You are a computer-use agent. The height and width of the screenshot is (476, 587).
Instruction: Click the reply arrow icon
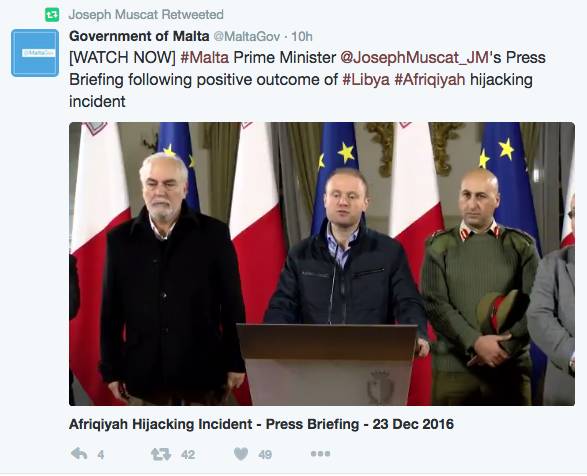[79, 454]
